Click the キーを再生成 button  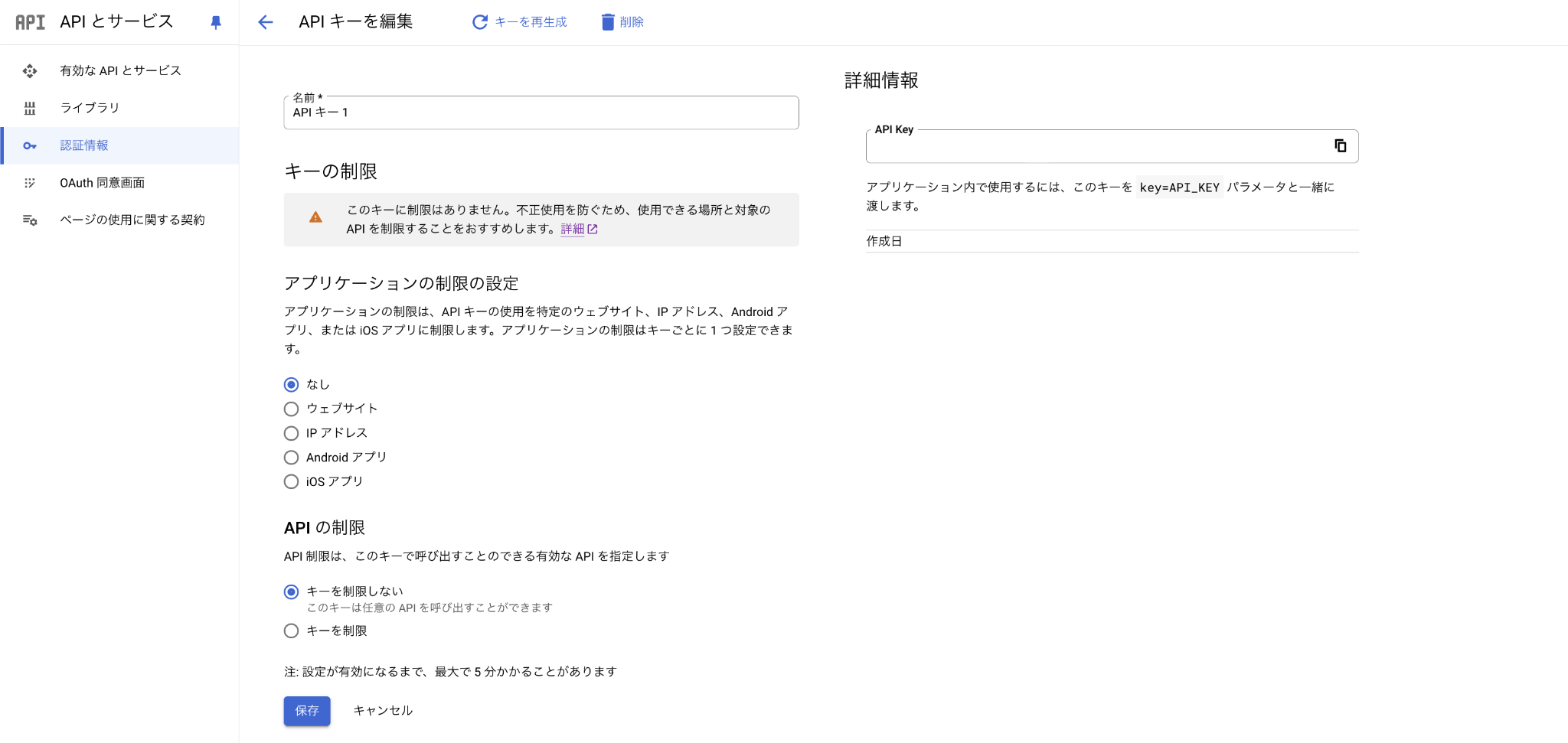(520, 22)
